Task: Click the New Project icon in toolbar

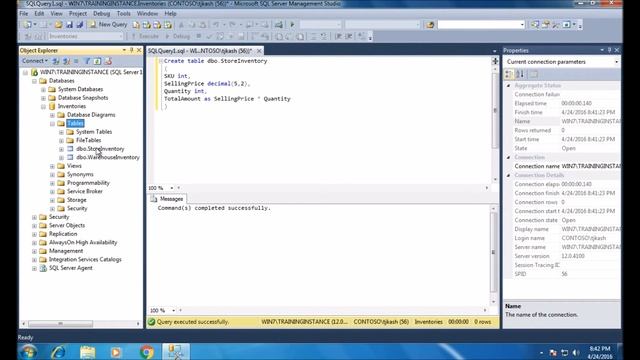Action: (28, 25)
